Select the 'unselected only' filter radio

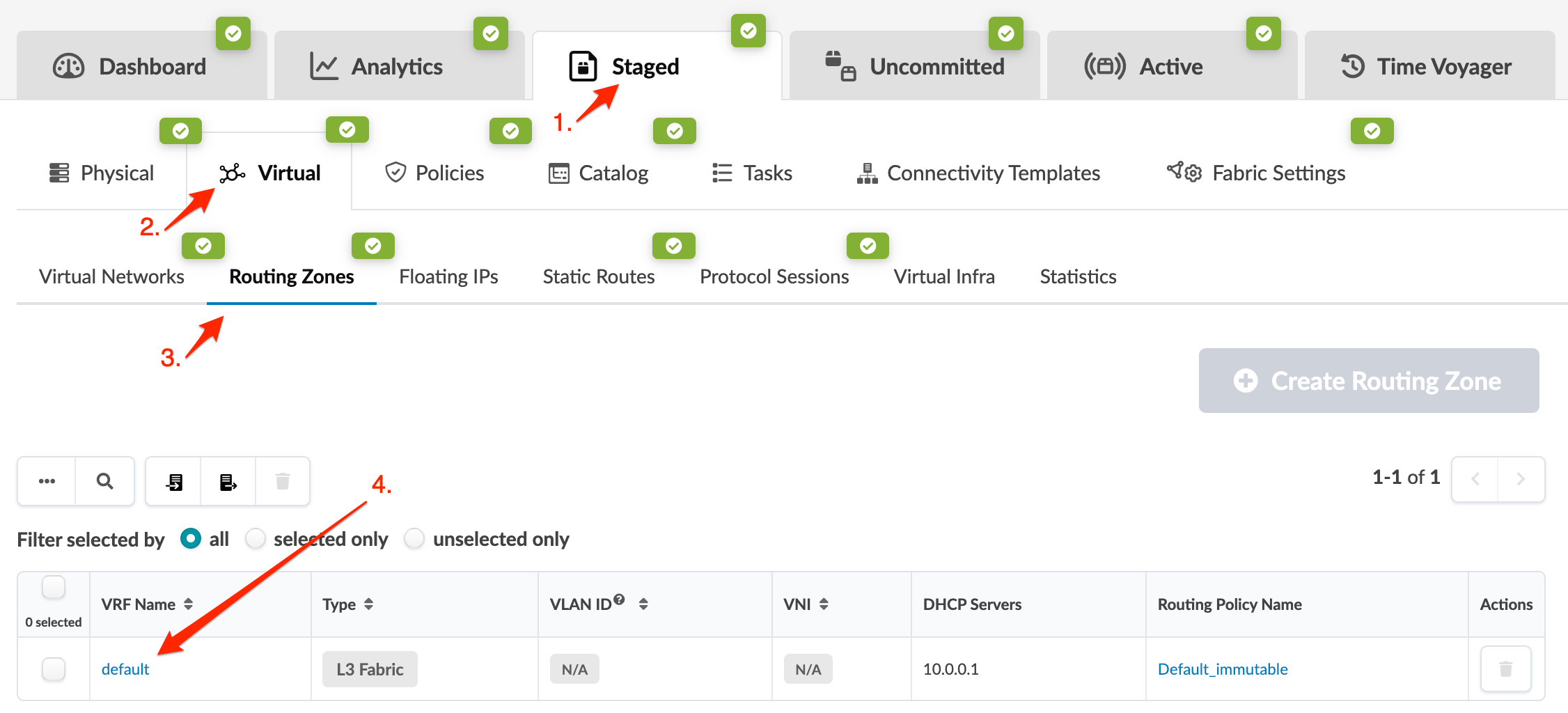tap(414, 539)
